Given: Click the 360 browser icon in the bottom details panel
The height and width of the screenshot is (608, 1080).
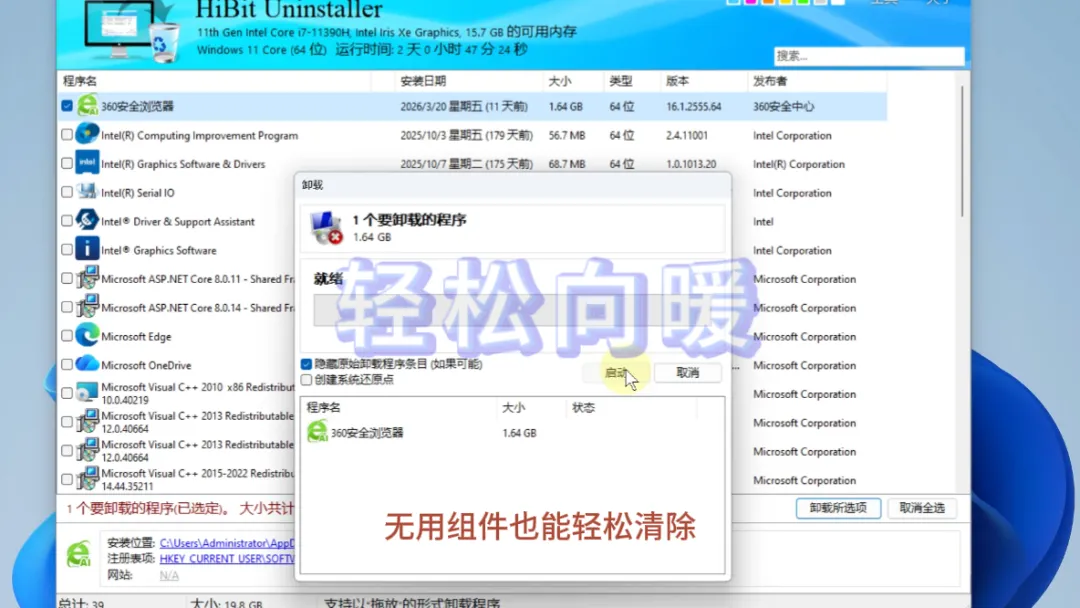Looking at the screenshot, I should [79, 555].
